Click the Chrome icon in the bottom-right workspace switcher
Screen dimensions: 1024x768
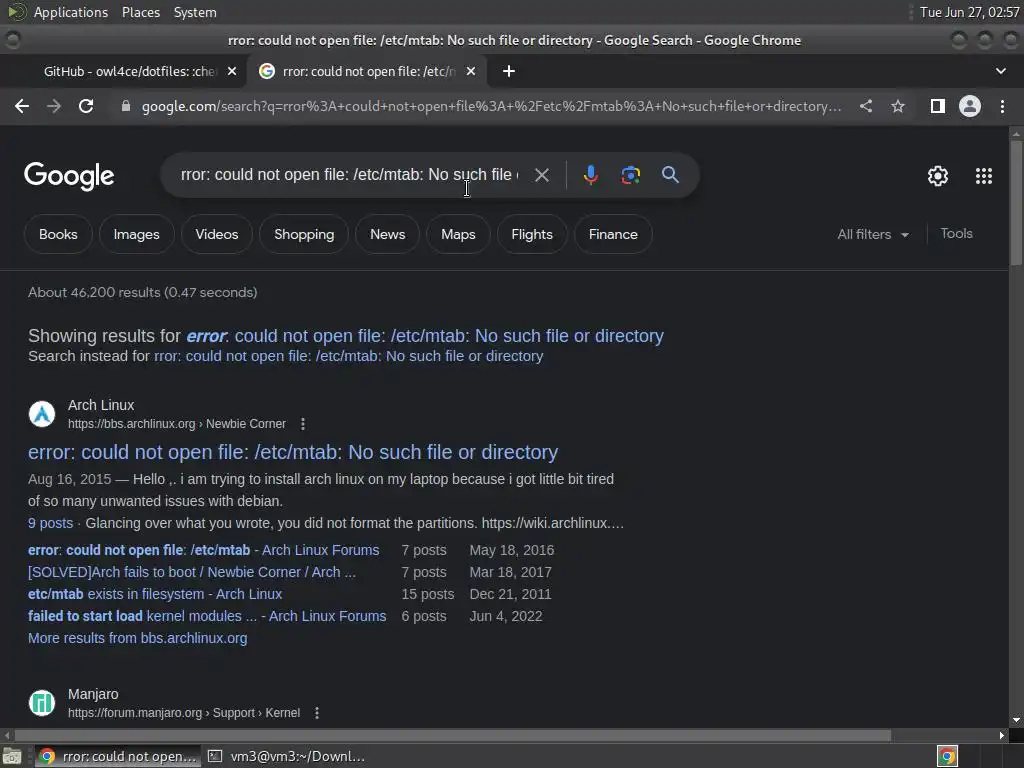click(x=947, y=756)
